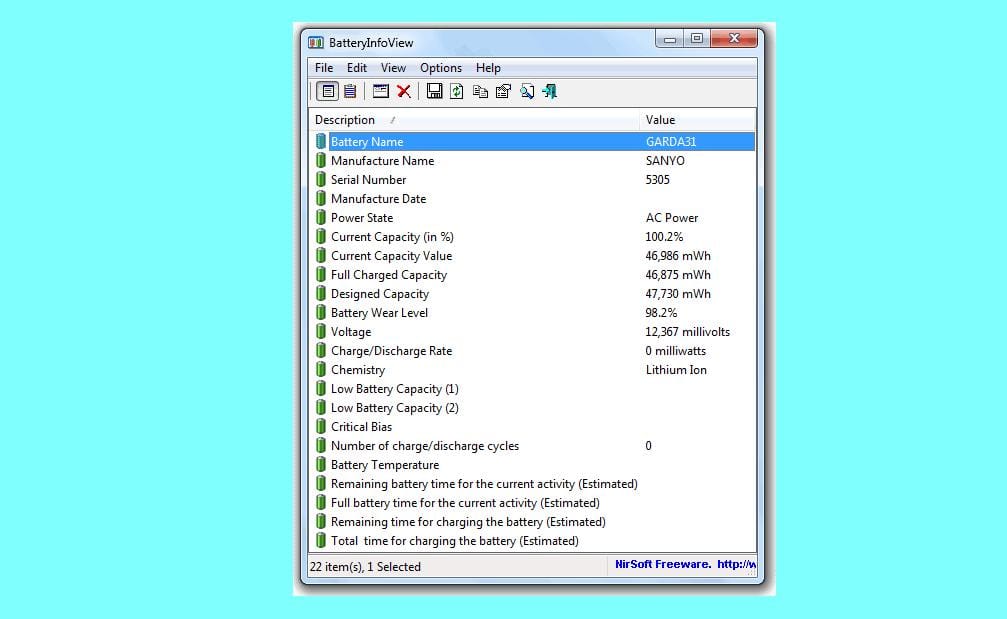Image resolution: width=1007 pixels, height=619 pixels.
Task: Click the Copy selected items icon
Action: (480, 91)
